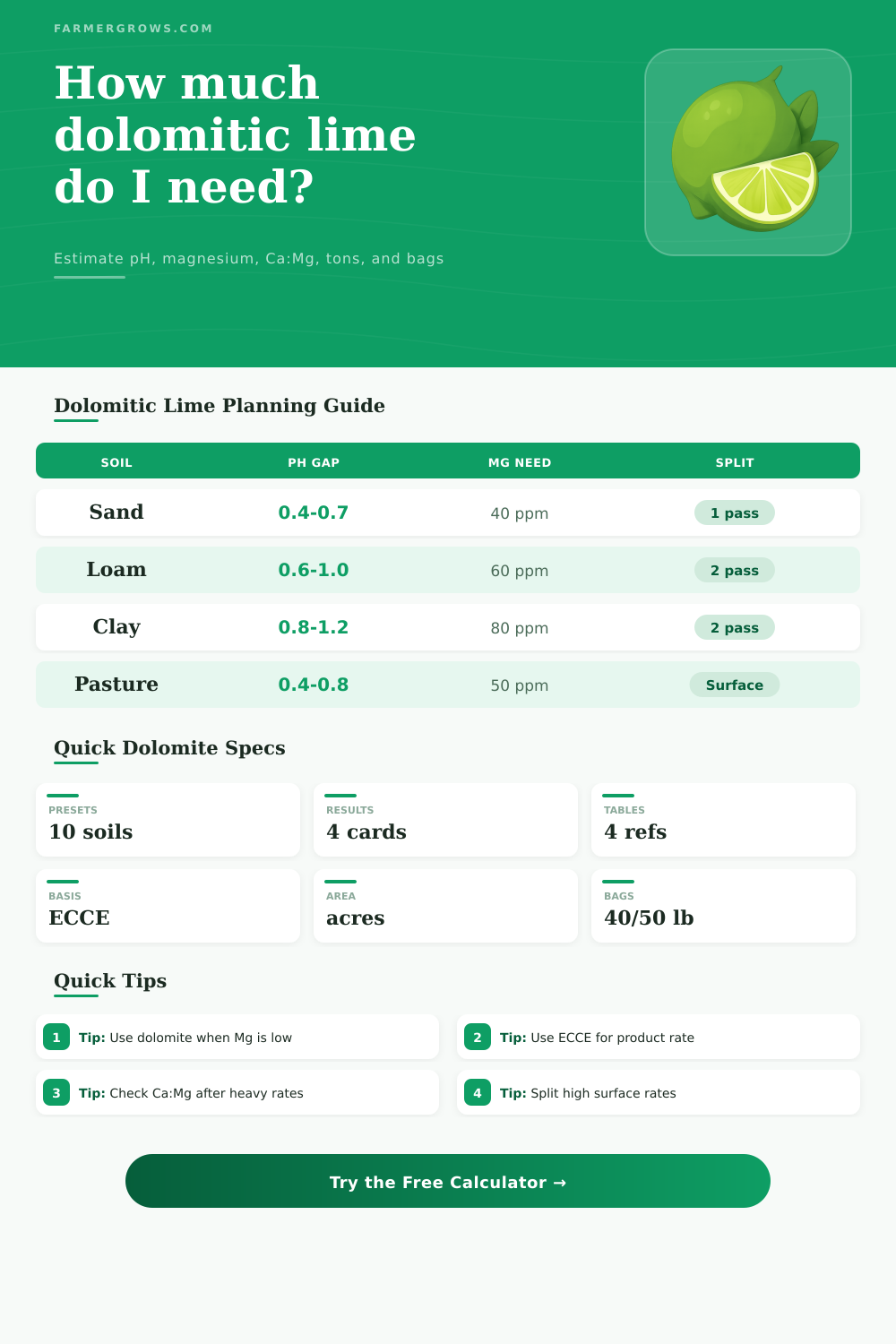Click the pH gap value '0.8-1.2'
This screenshot has height=1344, width=896.
(314, 627)
